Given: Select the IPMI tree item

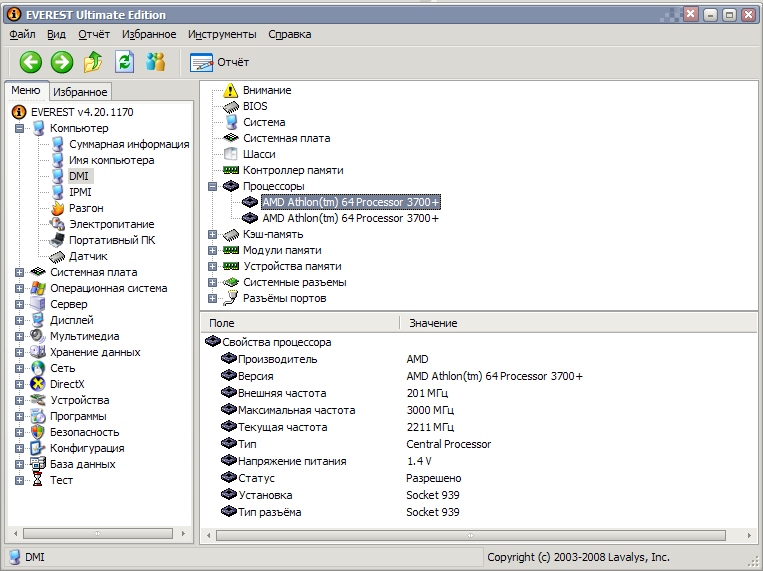Looking at the screenshot, I should tap(80, 192).
